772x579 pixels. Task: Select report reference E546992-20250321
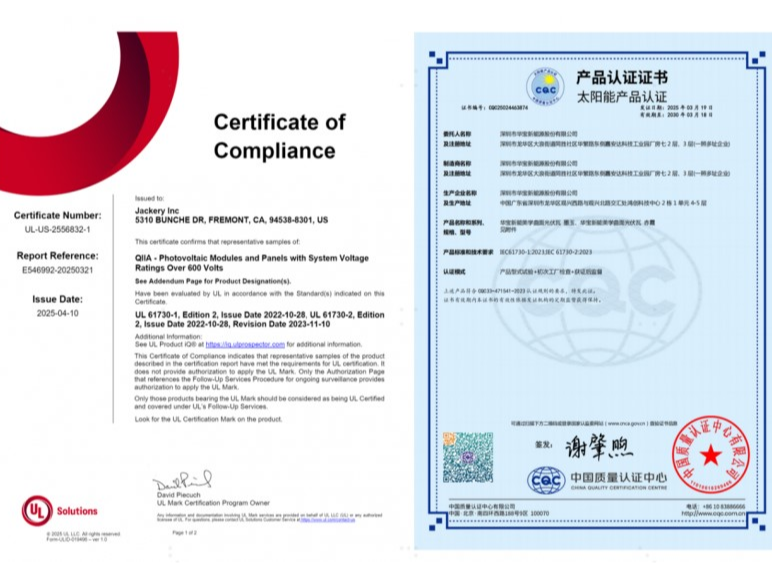(x=58, y=270)
